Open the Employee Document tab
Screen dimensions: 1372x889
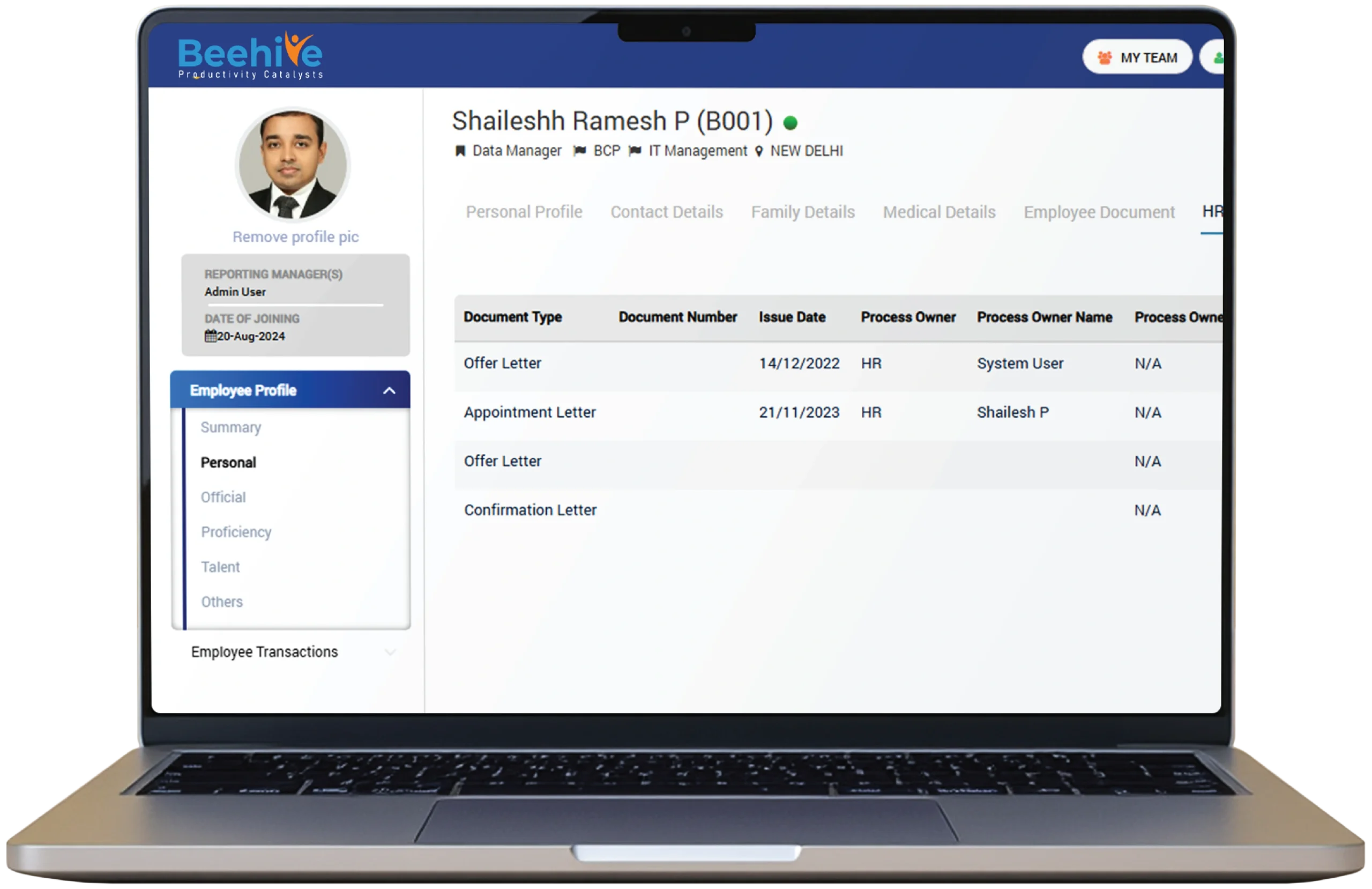1099,212
